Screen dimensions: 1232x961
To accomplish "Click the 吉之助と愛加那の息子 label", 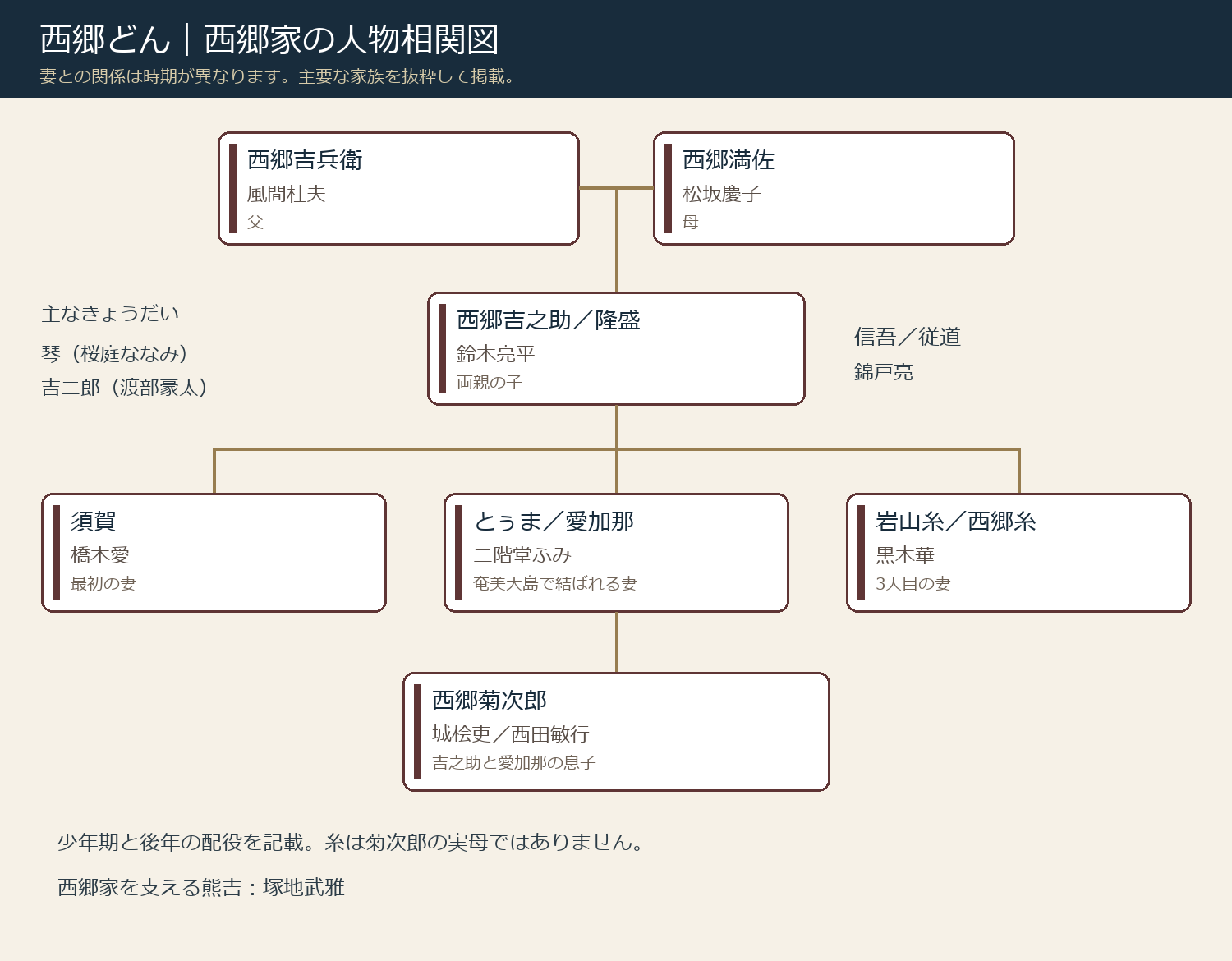I will [514, 762].
